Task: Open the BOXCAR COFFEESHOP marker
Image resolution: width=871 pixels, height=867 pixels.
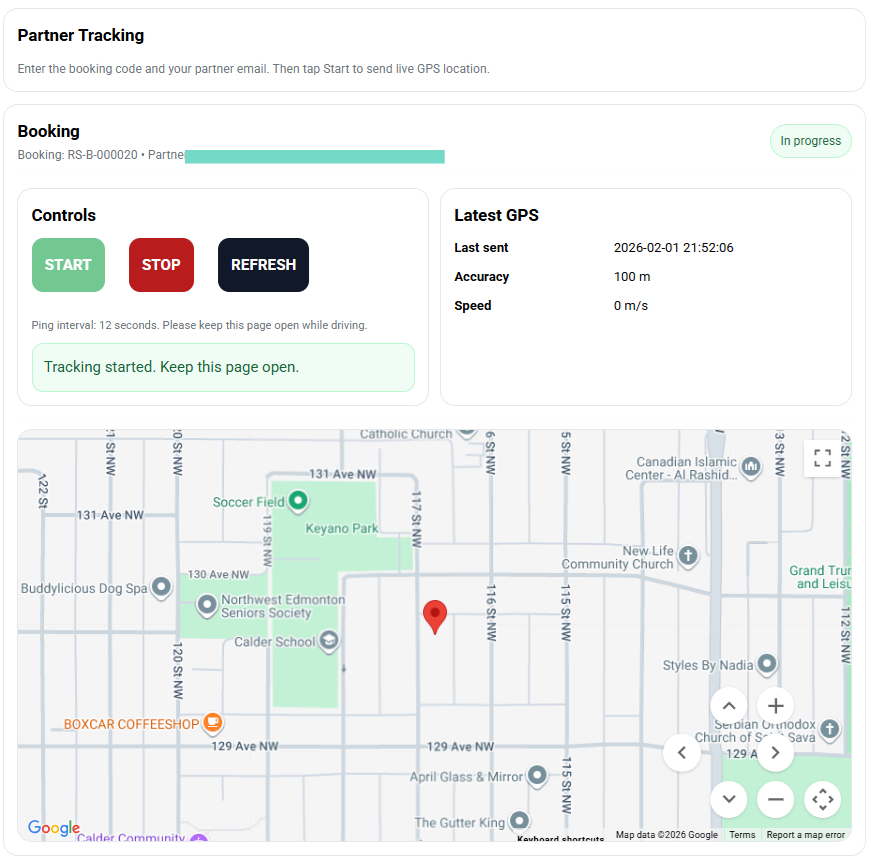Action: pos(213,723)
